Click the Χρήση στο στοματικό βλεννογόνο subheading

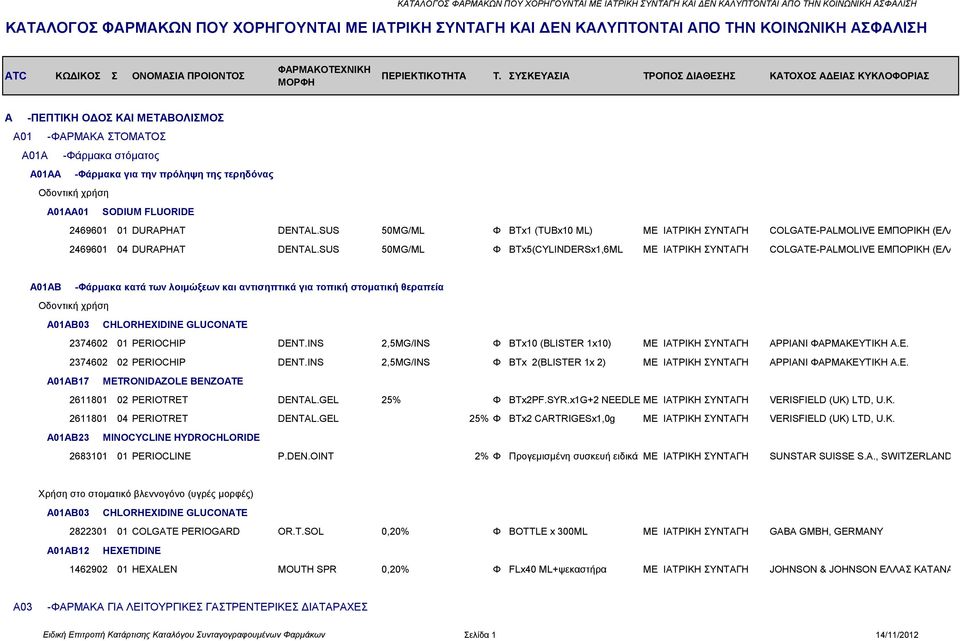[146, 494]
